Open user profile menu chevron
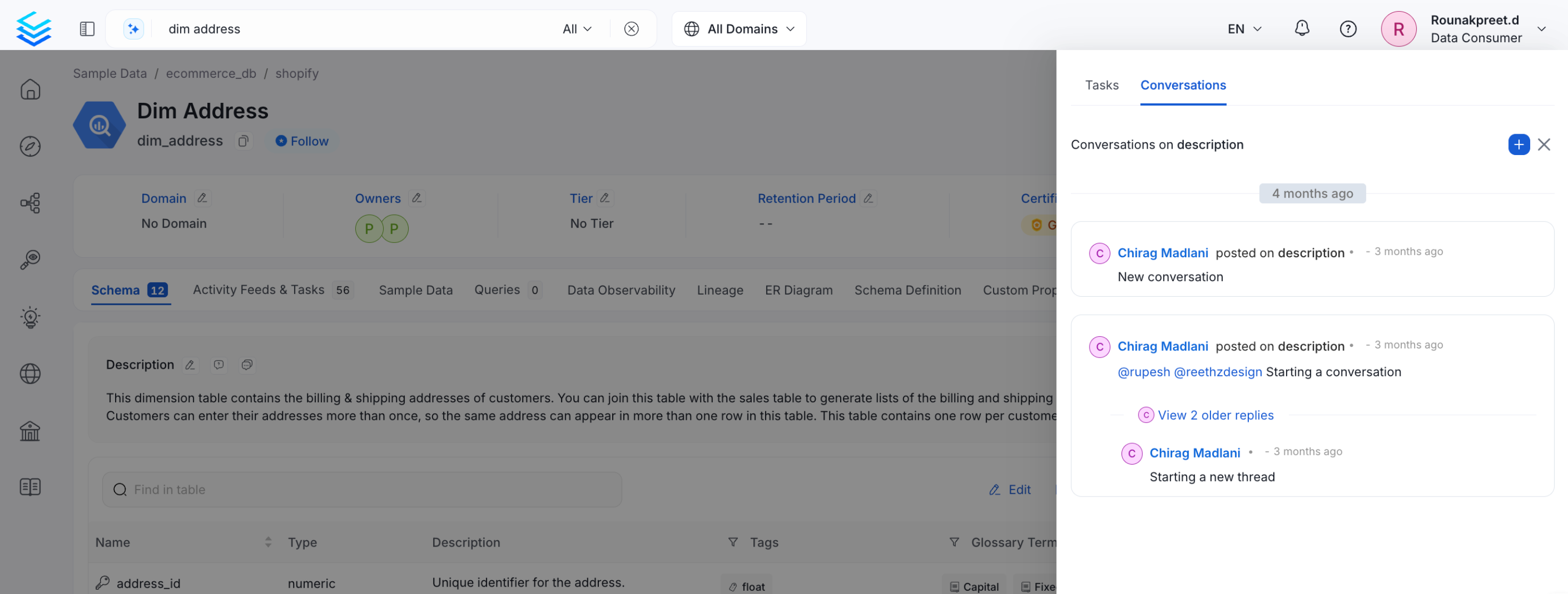 (1541, 29)
